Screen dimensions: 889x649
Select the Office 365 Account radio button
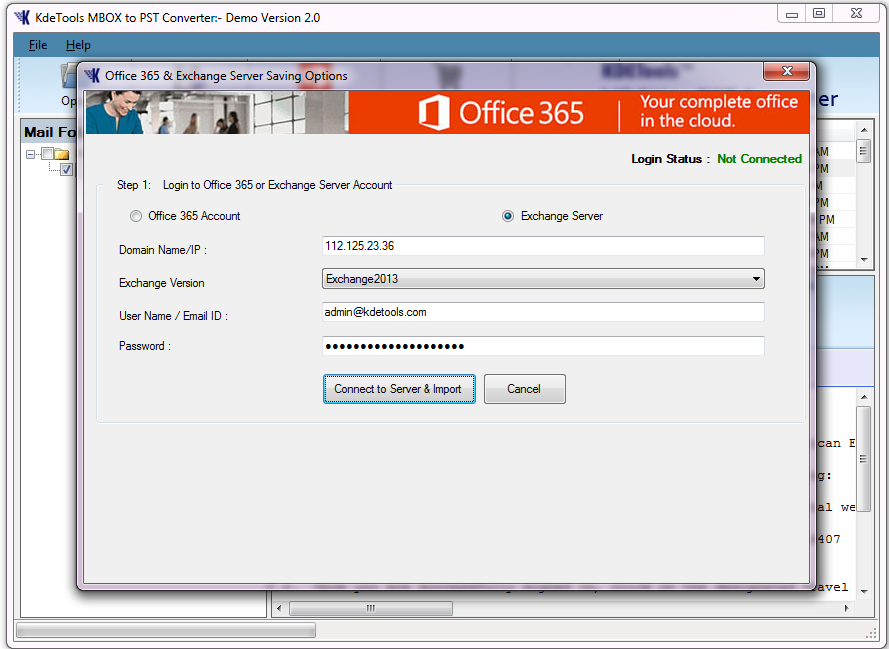(136, 217)
